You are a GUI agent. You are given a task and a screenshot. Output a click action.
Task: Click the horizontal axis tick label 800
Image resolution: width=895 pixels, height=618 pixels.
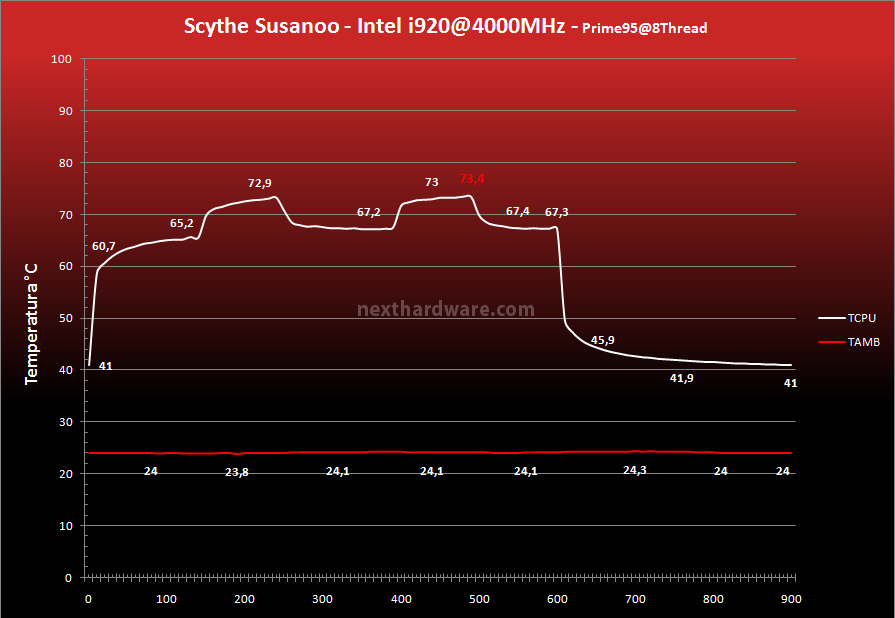pyautogui.click(x=713, y=599)
